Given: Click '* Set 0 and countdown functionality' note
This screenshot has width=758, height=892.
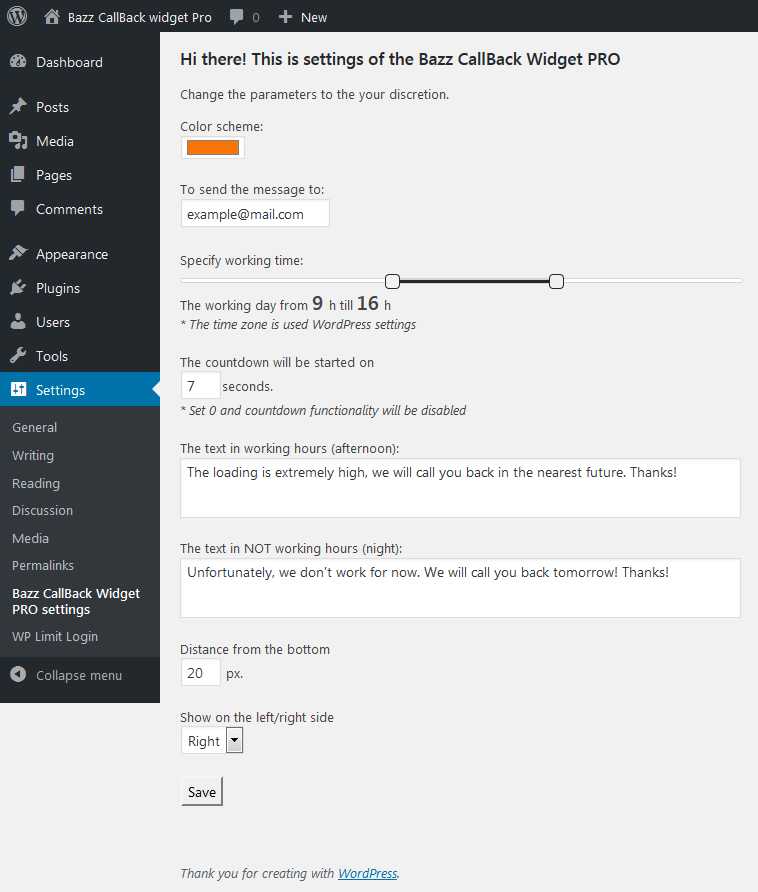Looking at the screenshot, I should click(x=323, y=410).
